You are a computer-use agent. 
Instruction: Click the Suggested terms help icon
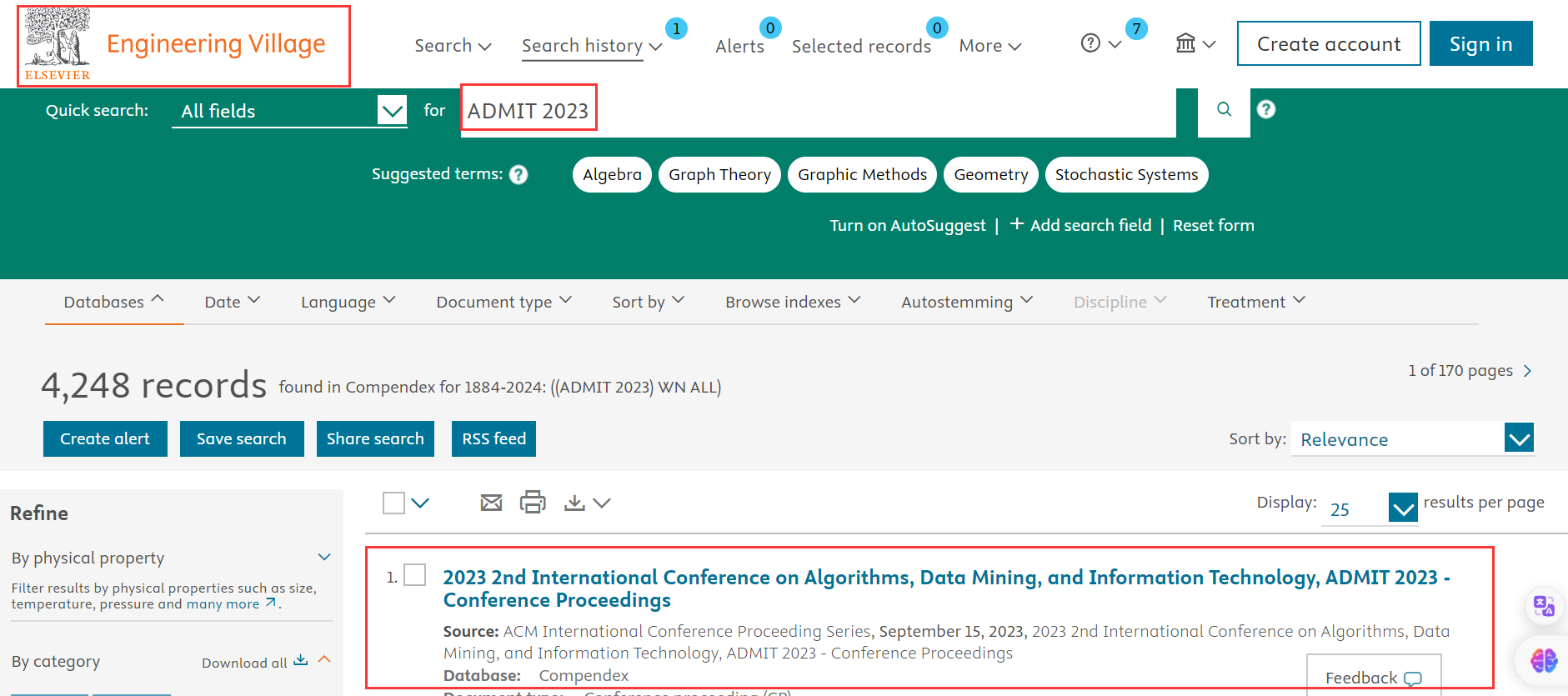click(x=518, y=175)
